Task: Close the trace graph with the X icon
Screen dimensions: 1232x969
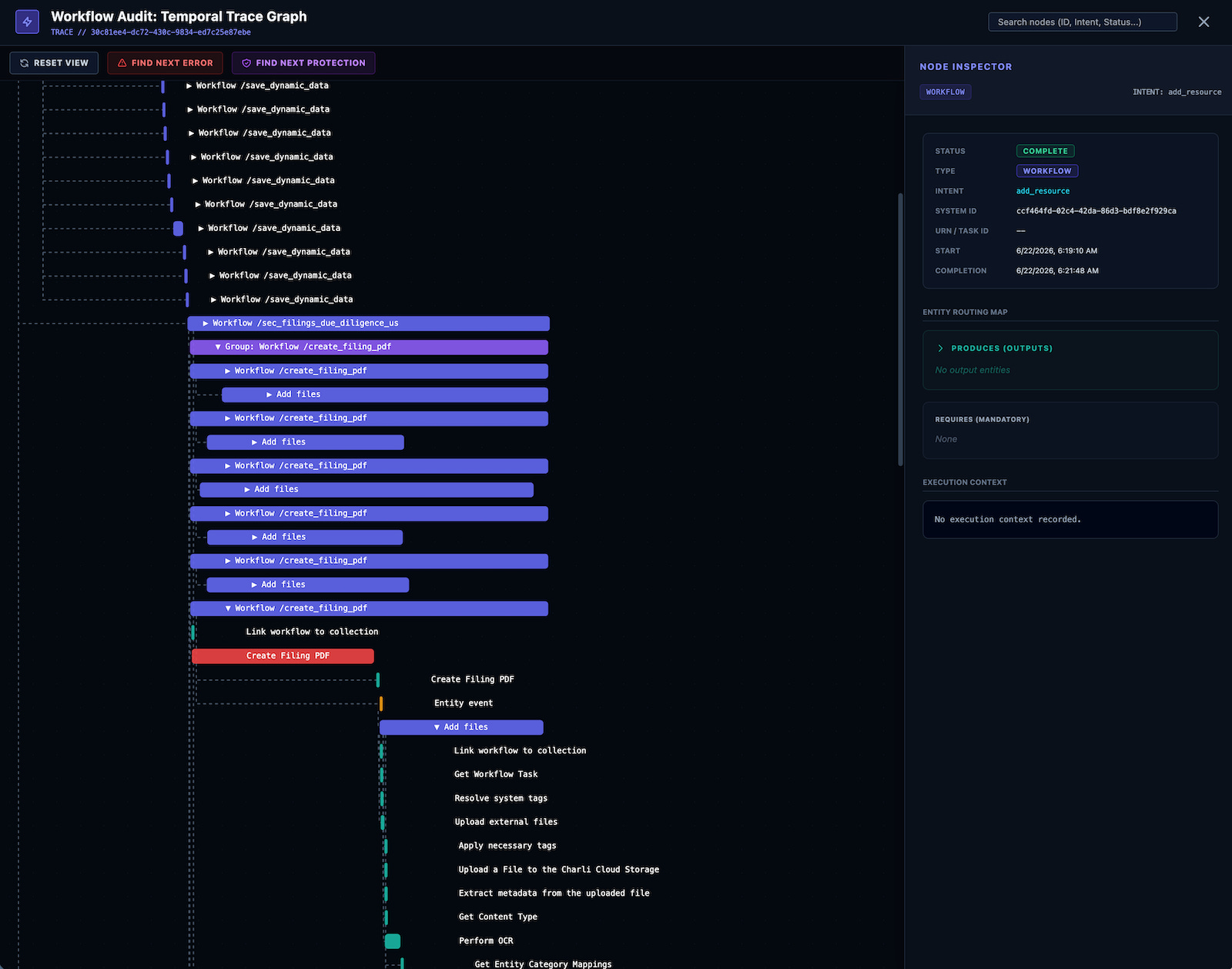Action: pos(1204,22)
